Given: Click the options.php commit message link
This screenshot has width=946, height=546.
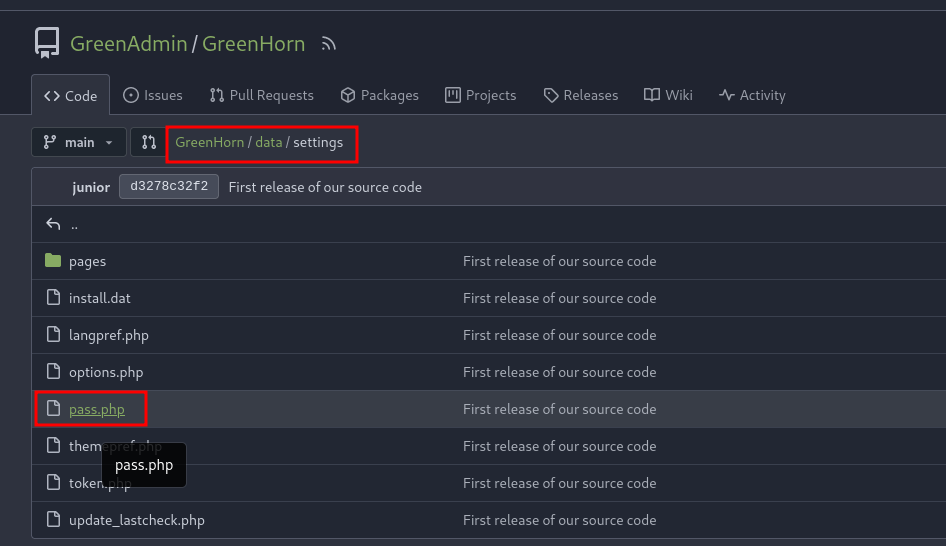Looking at the screenshot, I should 559,372.
